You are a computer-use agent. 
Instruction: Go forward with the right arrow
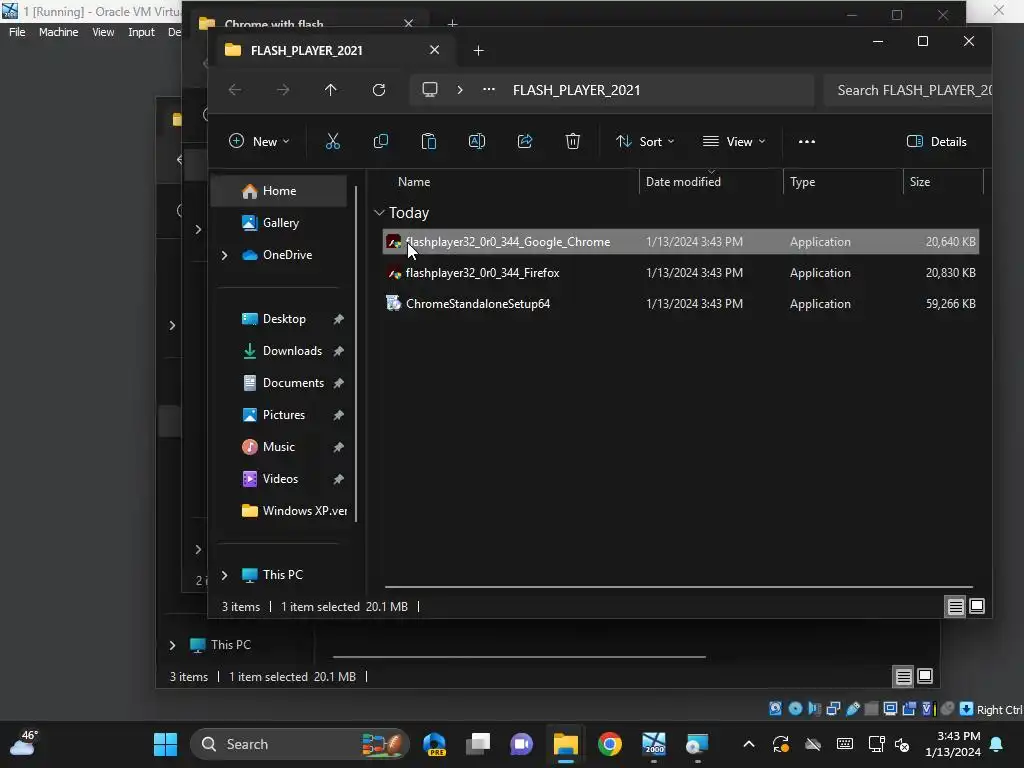[x=283, y=90]
